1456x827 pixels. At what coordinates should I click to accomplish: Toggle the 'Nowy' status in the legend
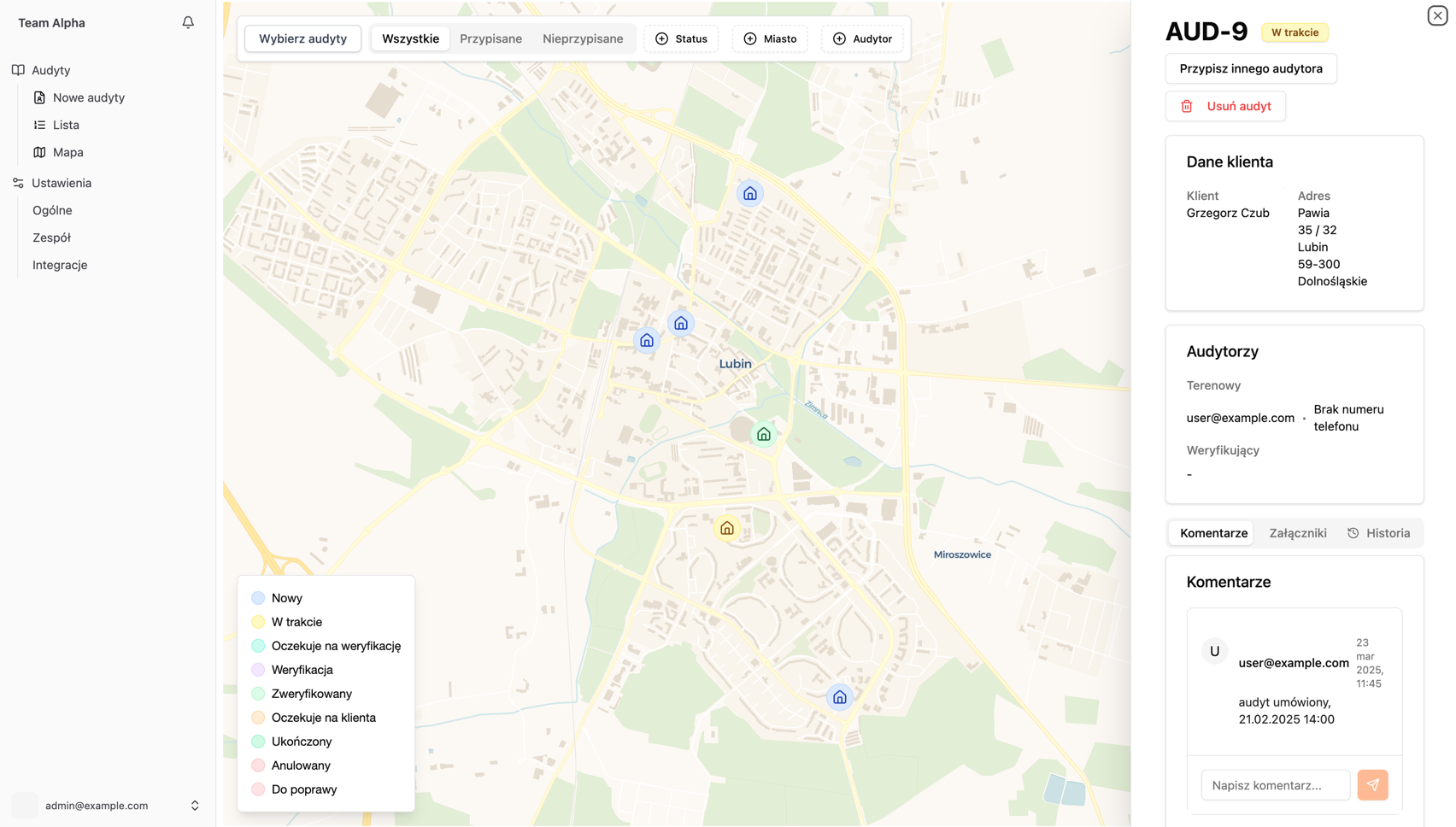258,598
